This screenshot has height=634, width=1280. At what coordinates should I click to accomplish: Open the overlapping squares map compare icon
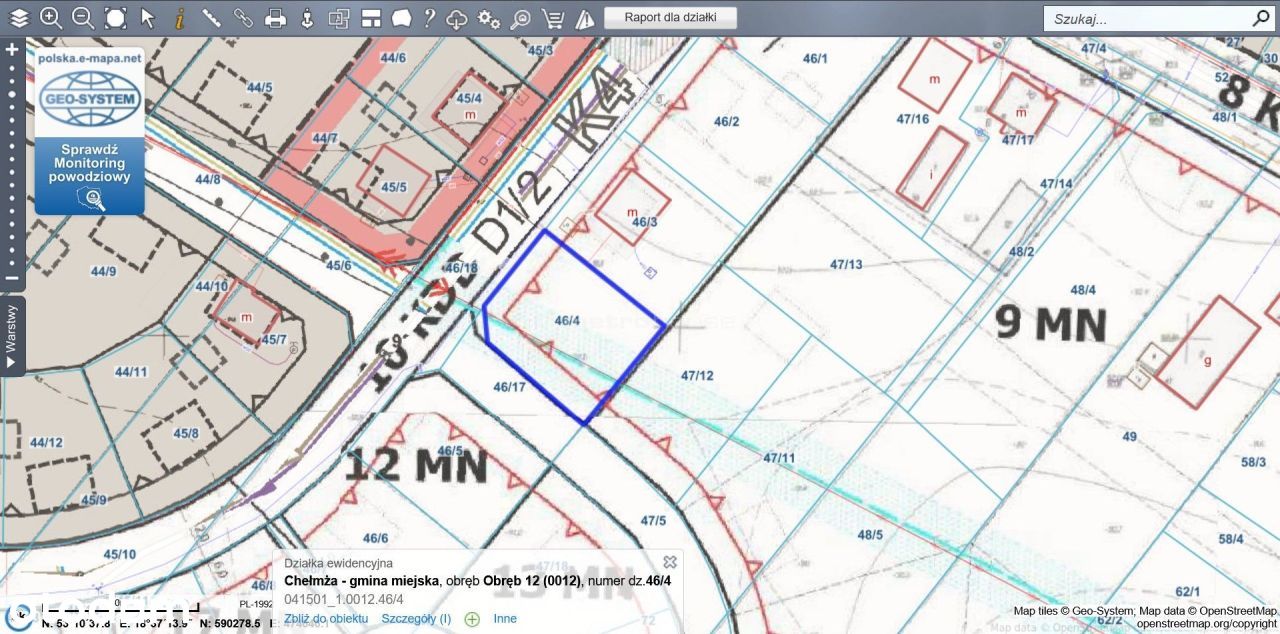point(339,18)
